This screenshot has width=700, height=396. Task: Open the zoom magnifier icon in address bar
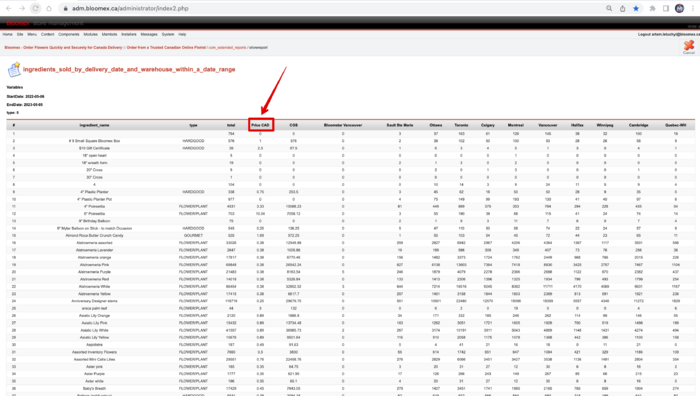[x=609, y=8]
